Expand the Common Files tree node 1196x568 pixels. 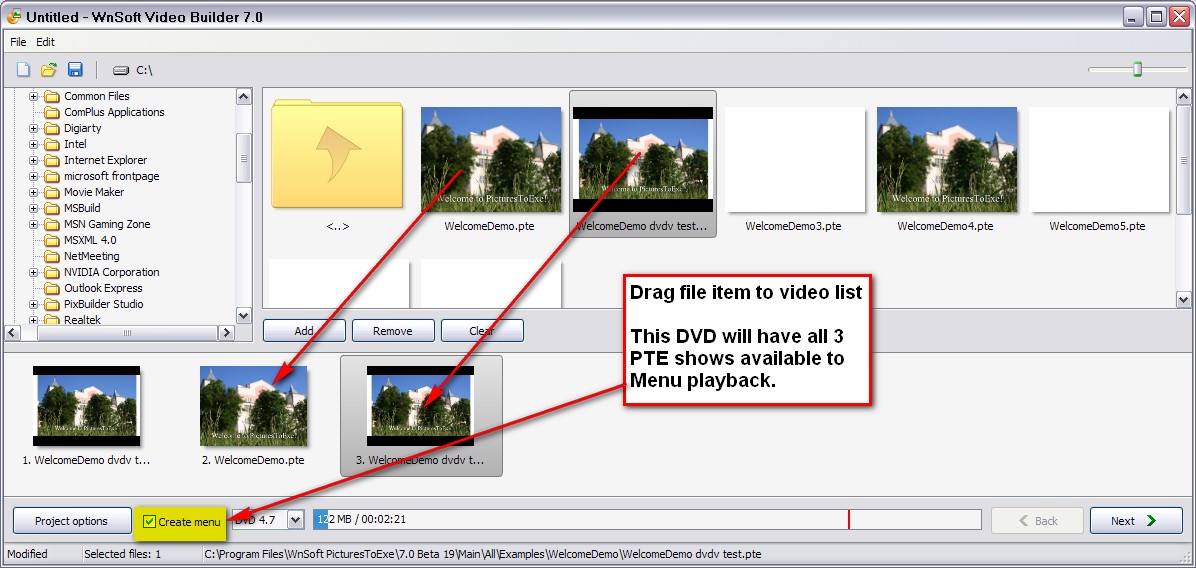click(33, 96)
